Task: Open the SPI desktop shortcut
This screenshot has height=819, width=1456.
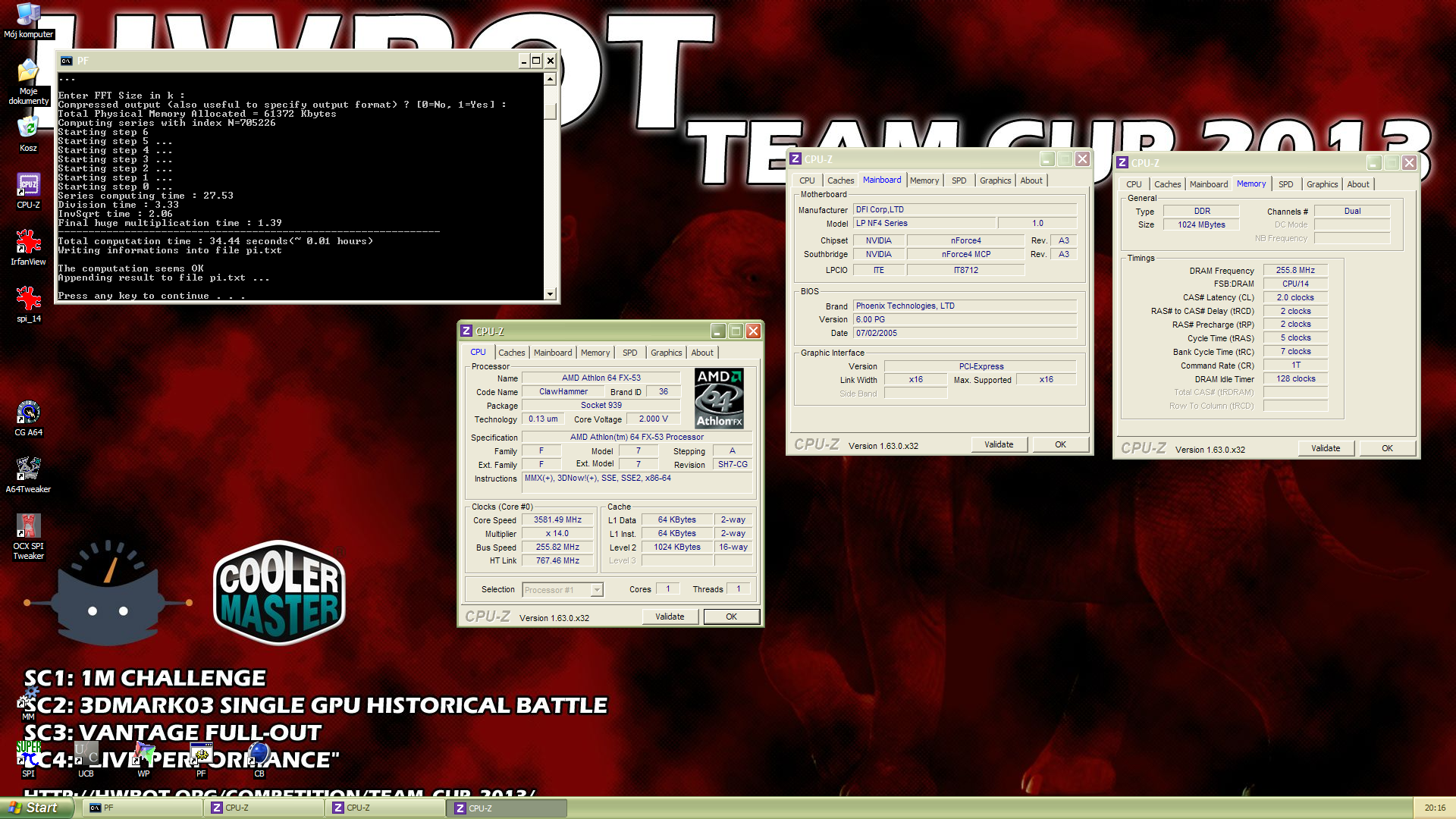Action: (x=28, y=759)
